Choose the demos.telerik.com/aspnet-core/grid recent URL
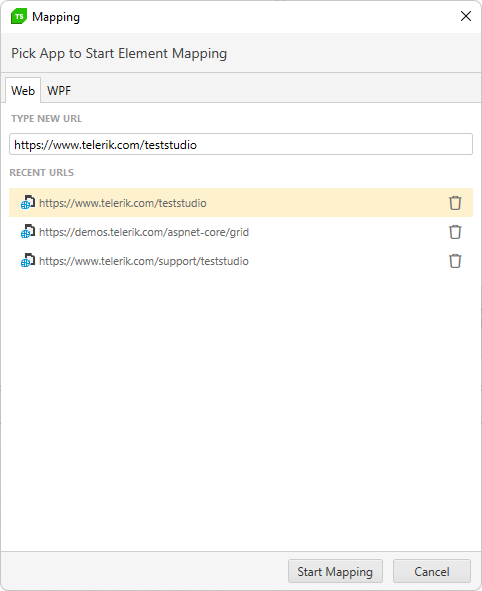482x591 pixels. 241,232
